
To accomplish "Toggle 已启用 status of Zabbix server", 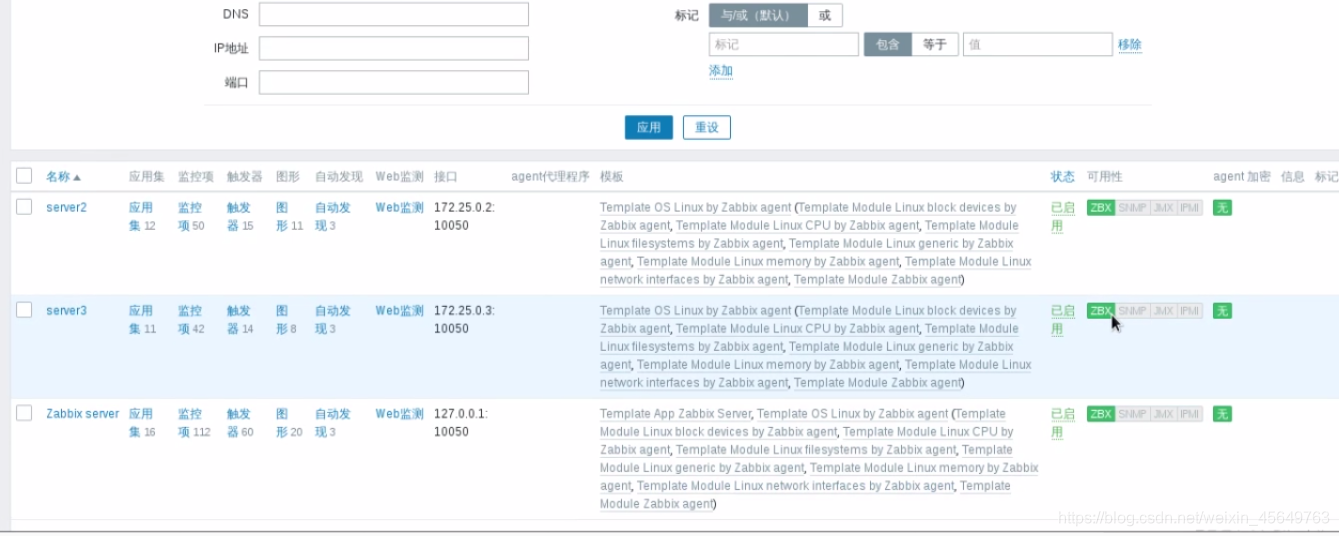I will [x=1063, y=422].
